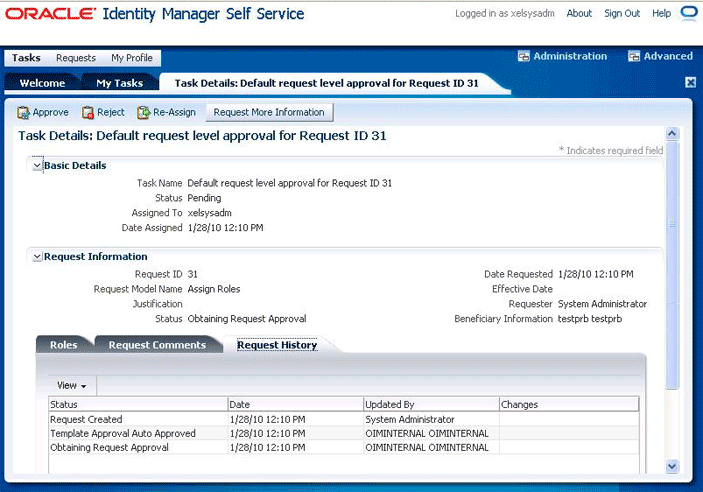This screenshot has width=703, height=492.
Task: Click the Updated By column header
Action: click(431, 405)
